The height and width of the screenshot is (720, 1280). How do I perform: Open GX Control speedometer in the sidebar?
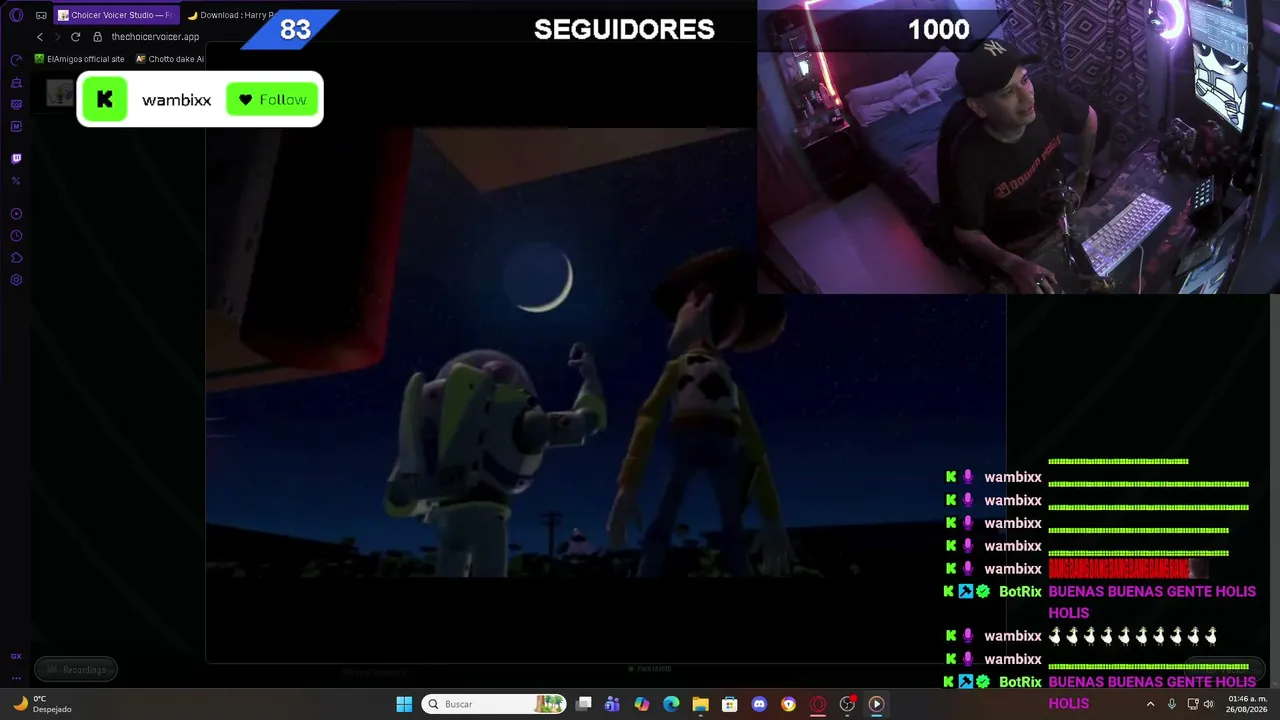coord(16,60)
